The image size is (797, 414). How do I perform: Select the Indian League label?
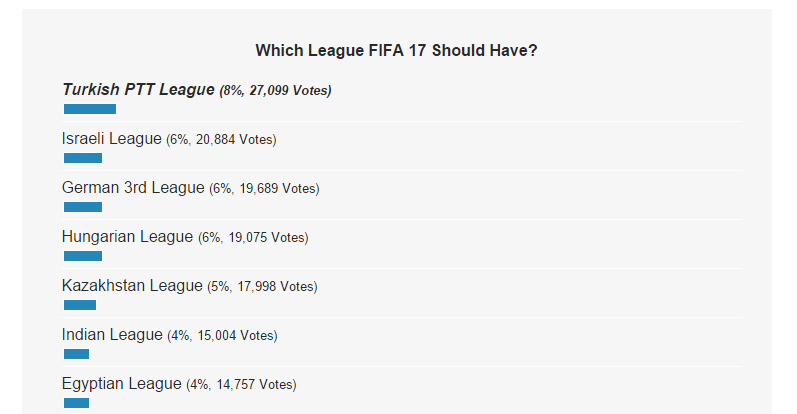click(112, 335)
